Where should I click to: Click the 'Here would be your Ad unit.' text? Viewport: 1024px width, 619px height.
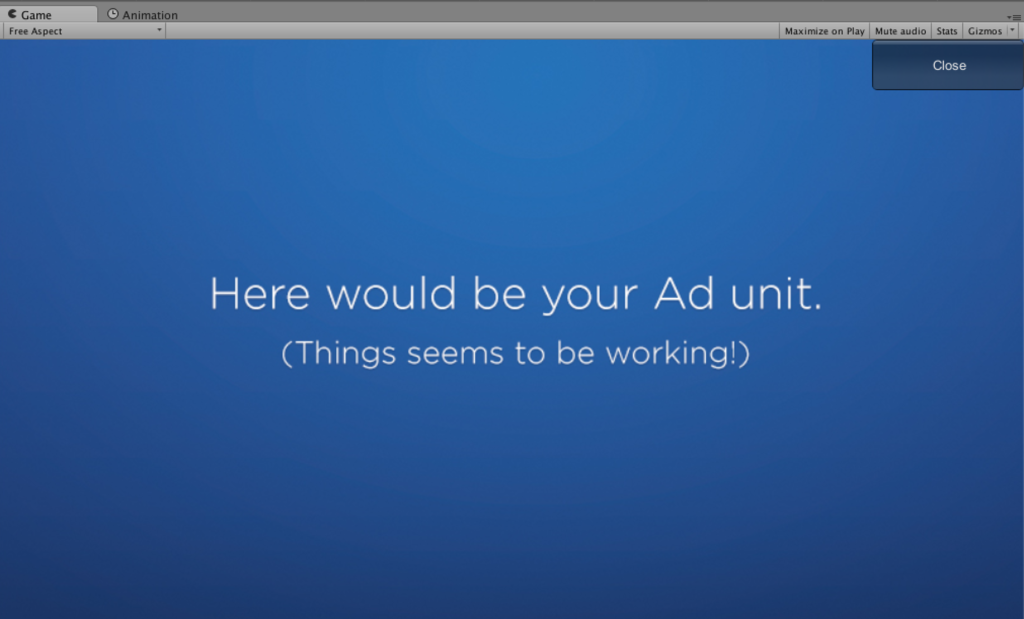pyautogui.click(x=515, y=294)
